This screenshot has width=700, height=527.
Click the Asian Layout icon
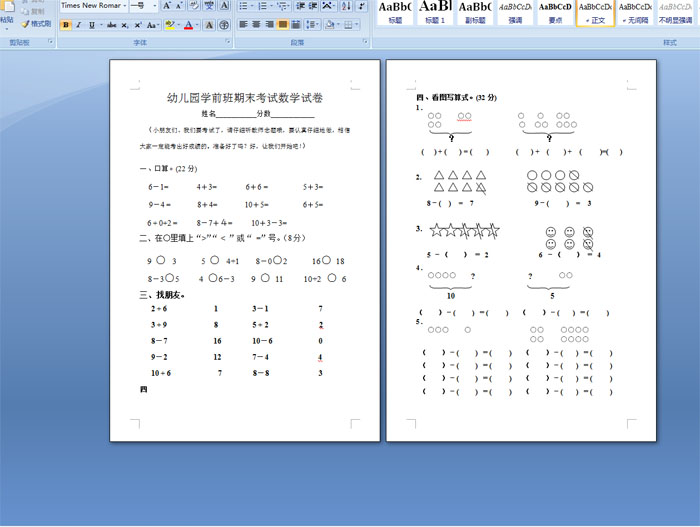327,6
